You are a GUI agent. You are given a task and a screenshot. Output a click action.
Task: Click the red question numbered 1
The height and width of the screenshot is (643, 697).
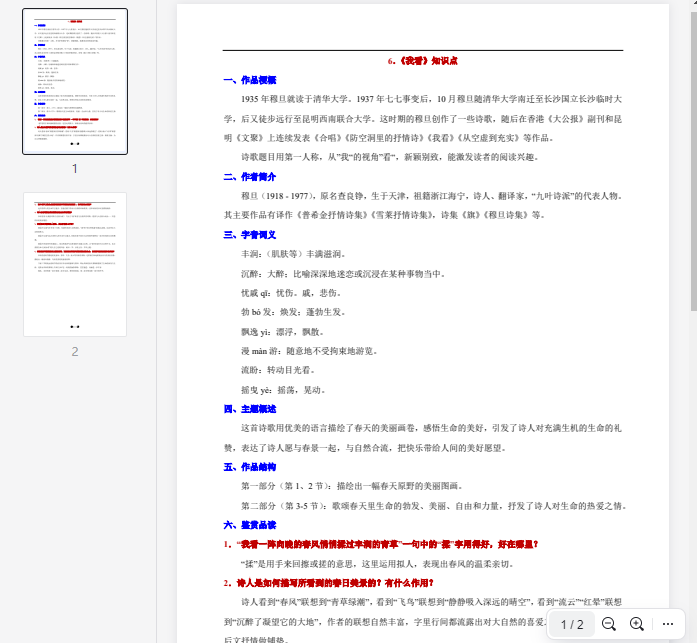click(x=381, y=545)
